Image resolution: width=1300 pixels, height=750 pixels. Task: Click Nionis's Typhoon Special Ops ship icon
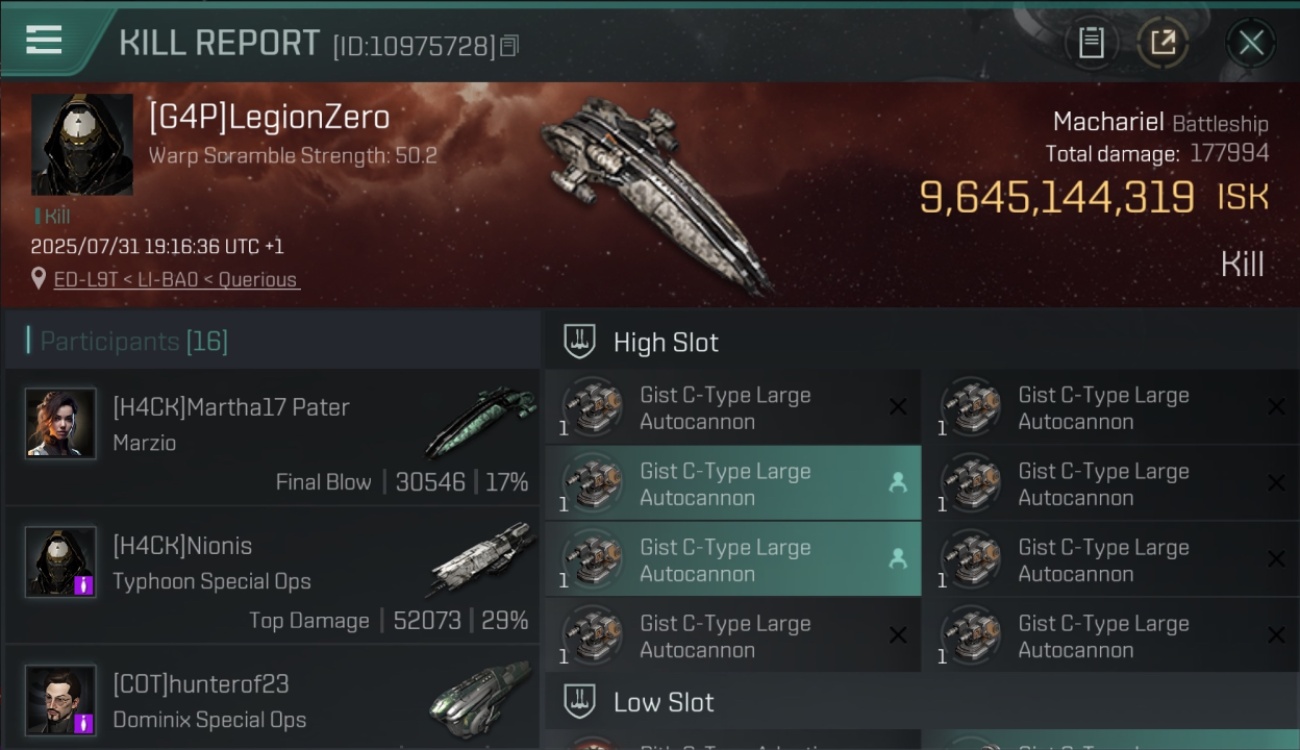pyautogui.click(x=482, y=559)
